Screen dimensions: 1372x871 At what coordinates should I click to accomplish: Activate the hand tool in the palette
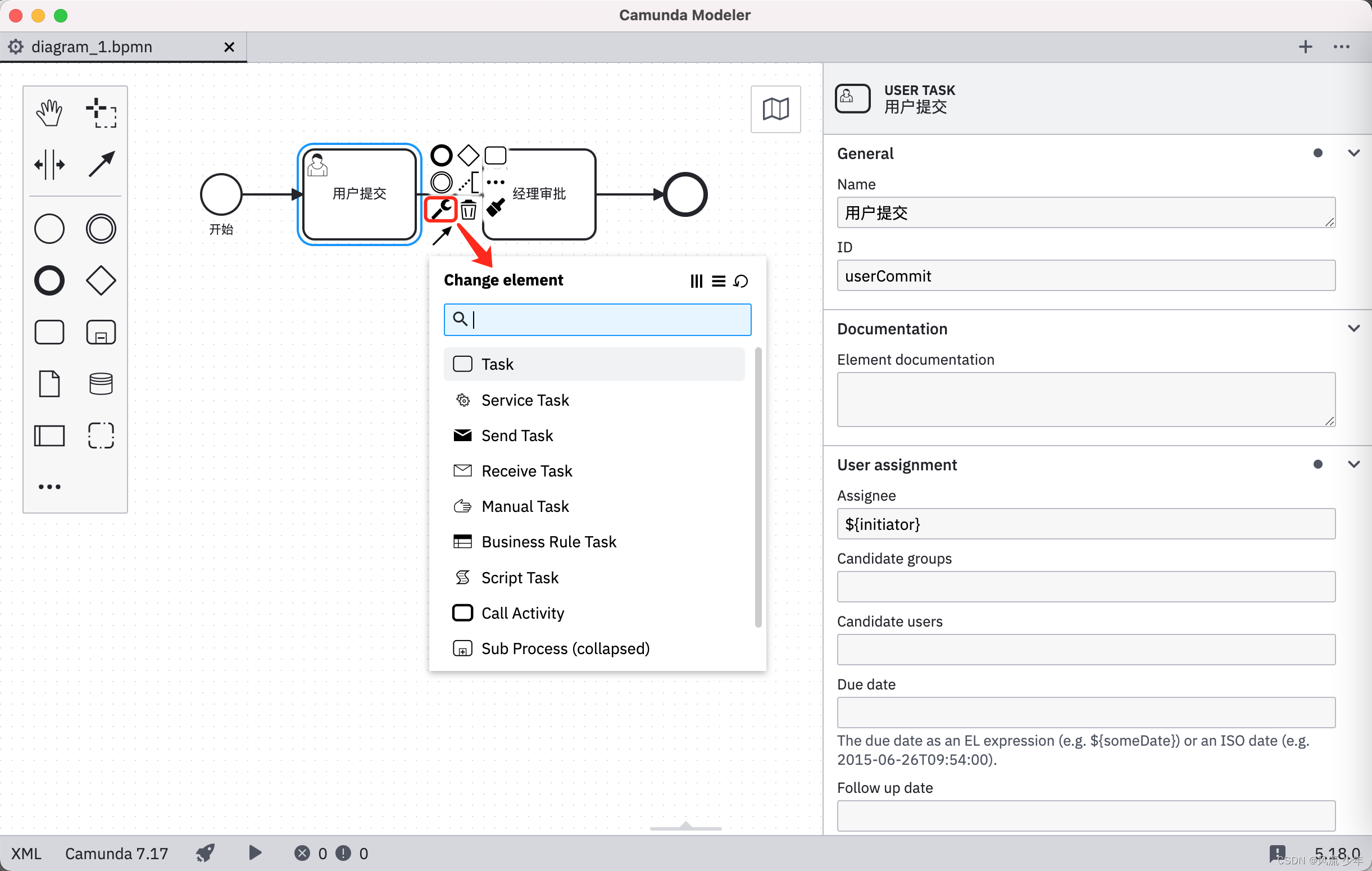pyautogui.click(x=49, y=112)
